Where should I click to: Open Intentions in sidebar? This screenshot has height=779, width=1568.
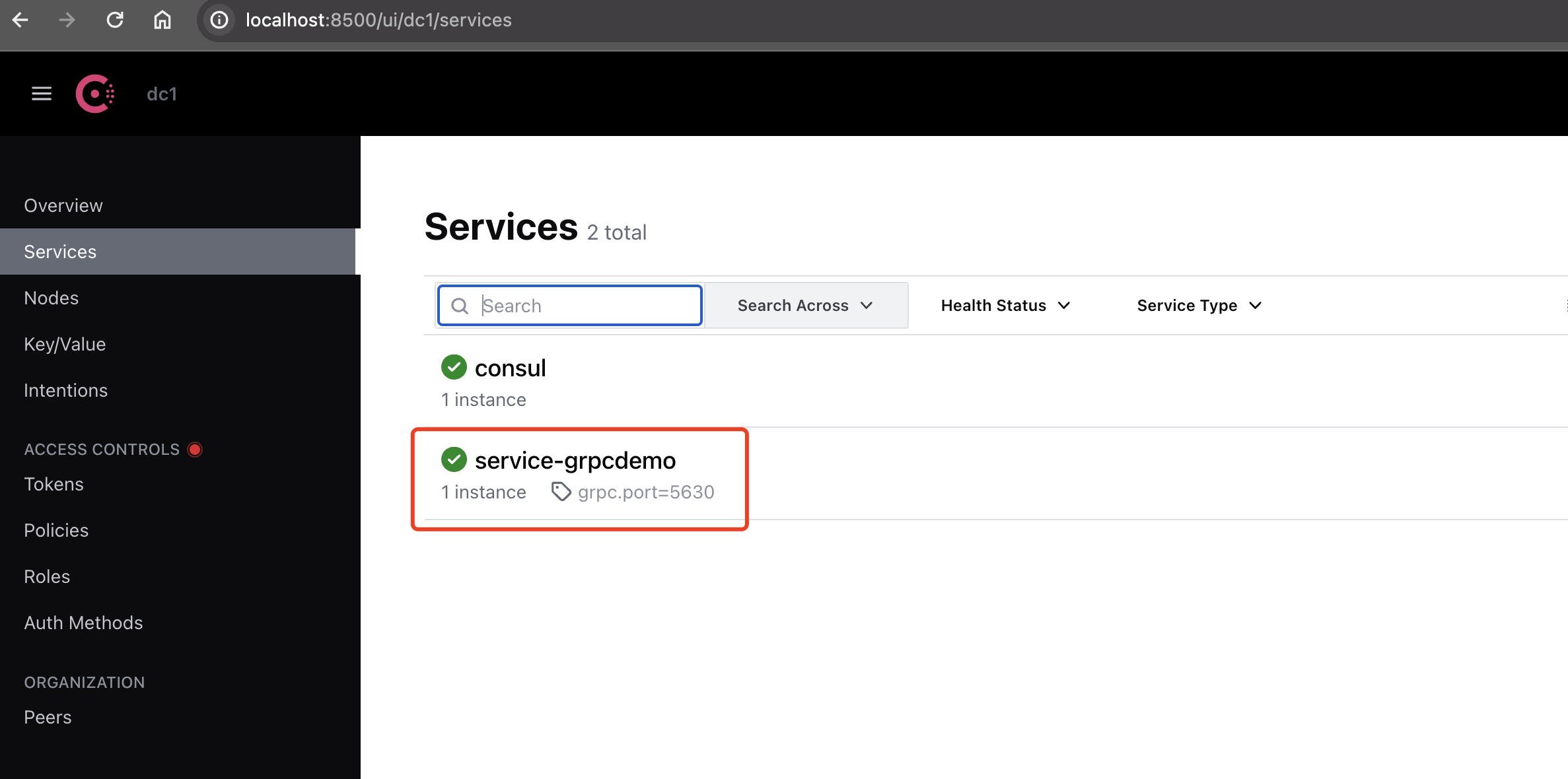click(x=65, y=390)
